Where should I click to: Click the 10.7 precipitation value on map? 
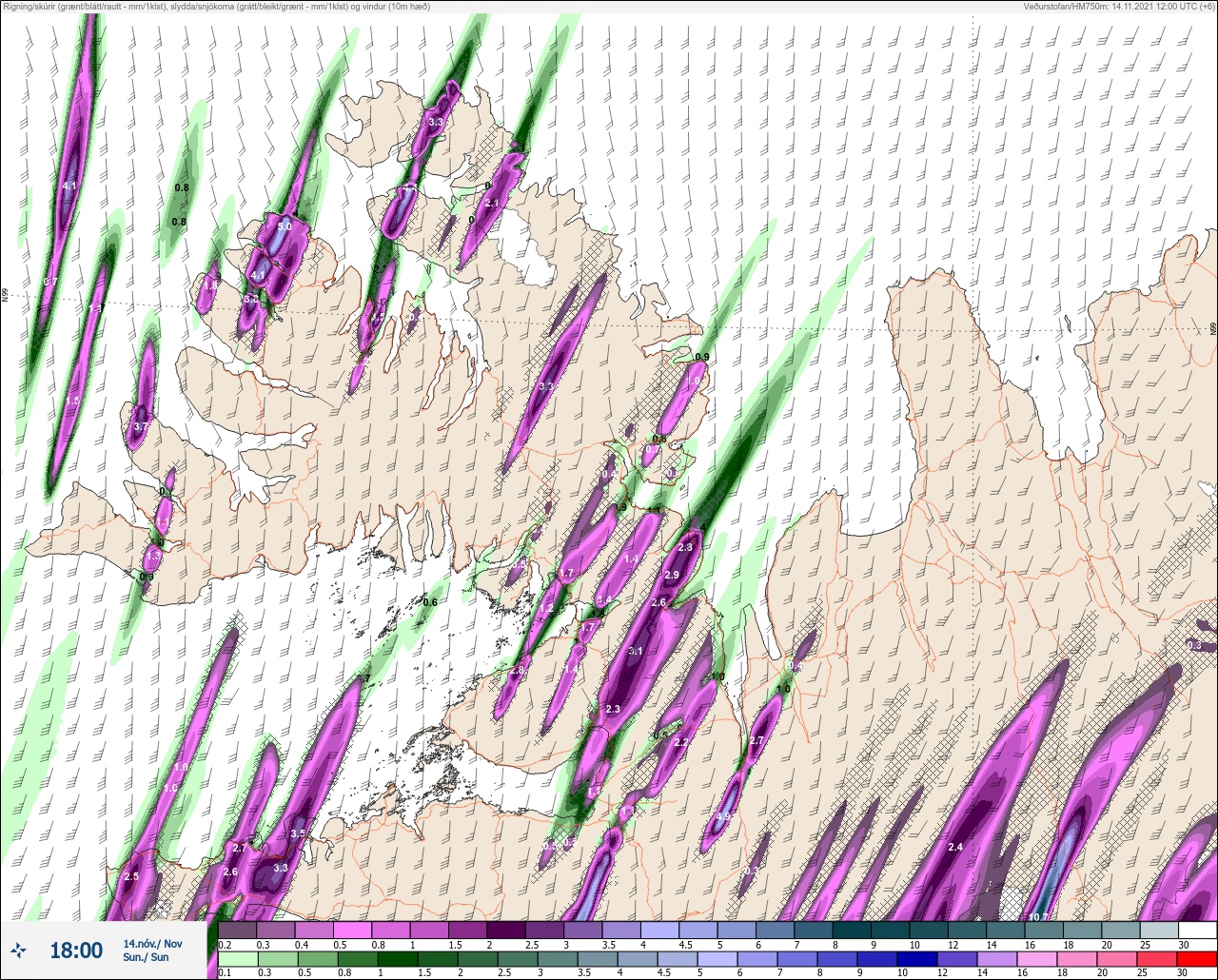[1039, 918]
